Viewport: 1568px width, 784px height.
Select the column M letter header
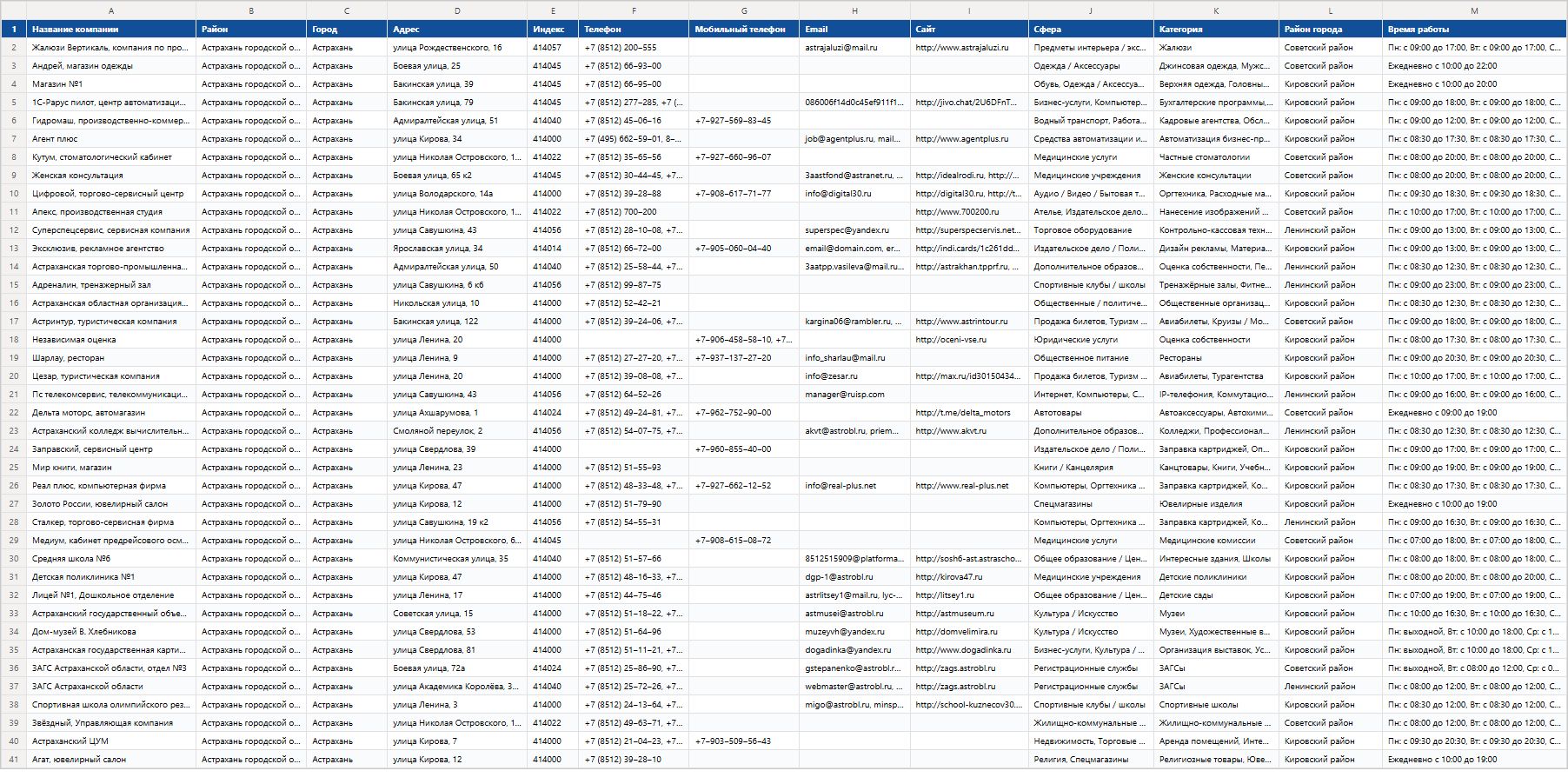point(1474,10)
